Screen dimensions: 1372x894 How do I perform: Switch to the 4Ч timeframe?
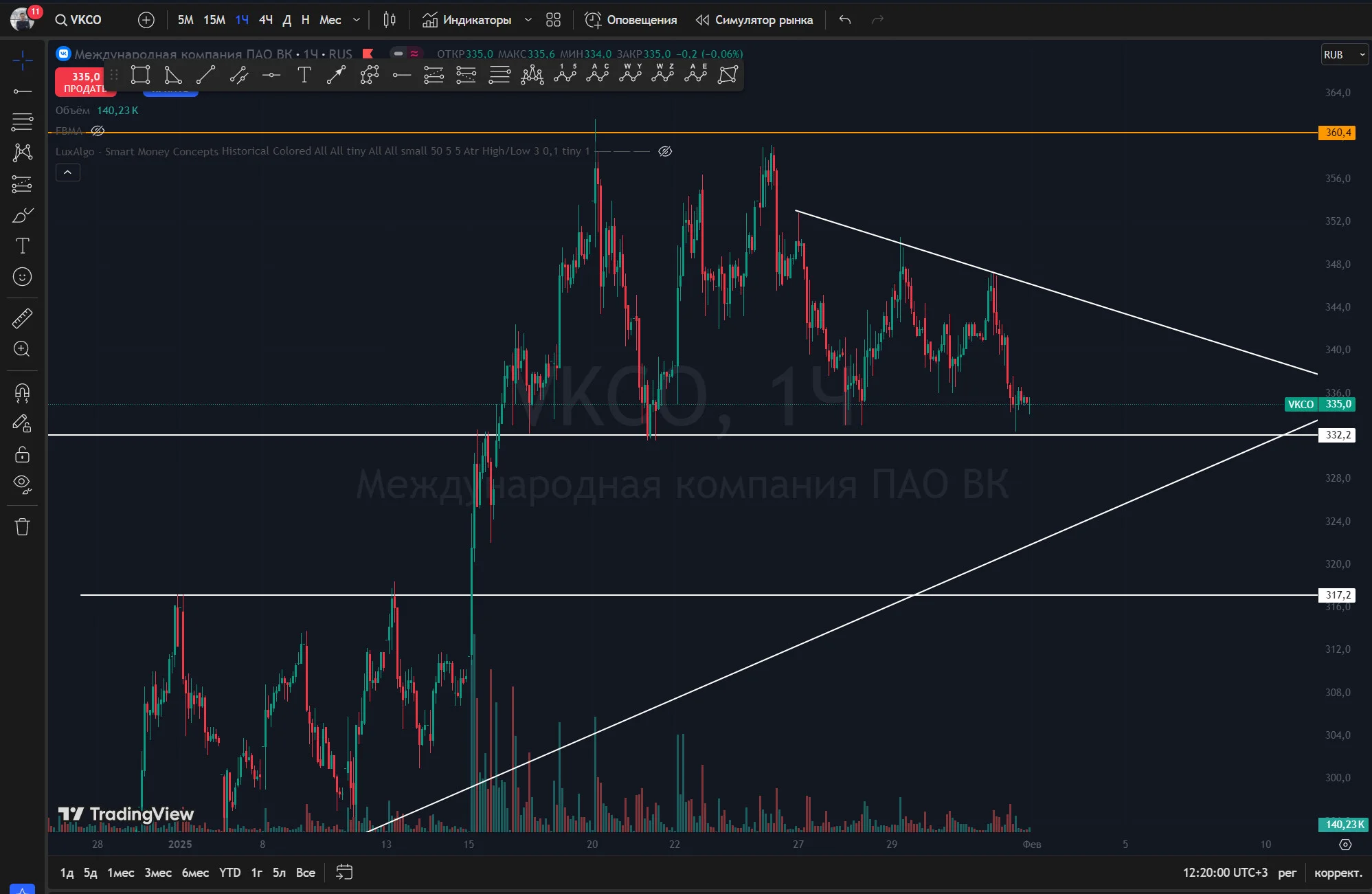(x=265, y=20)
